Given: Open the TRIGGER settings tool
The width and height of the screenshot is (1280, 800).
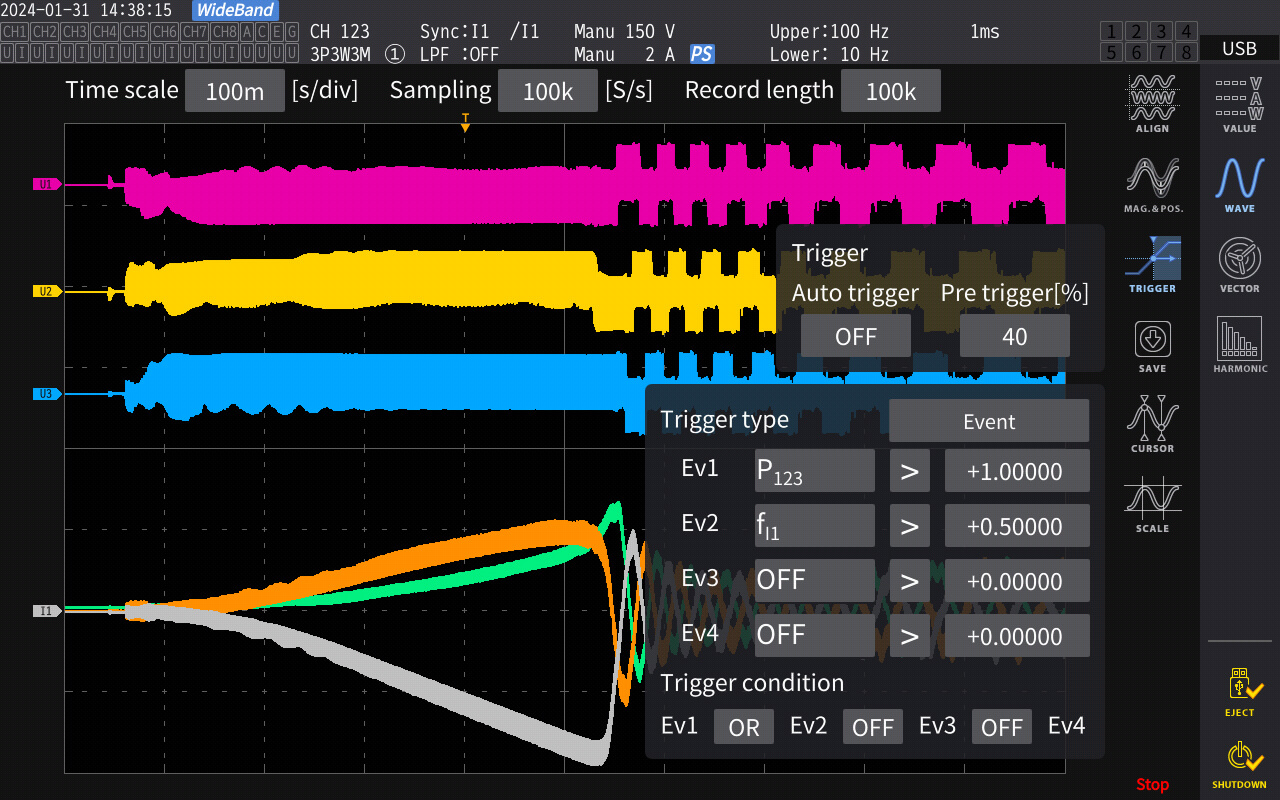Looking at the screenshot, I should [1152, 263].
